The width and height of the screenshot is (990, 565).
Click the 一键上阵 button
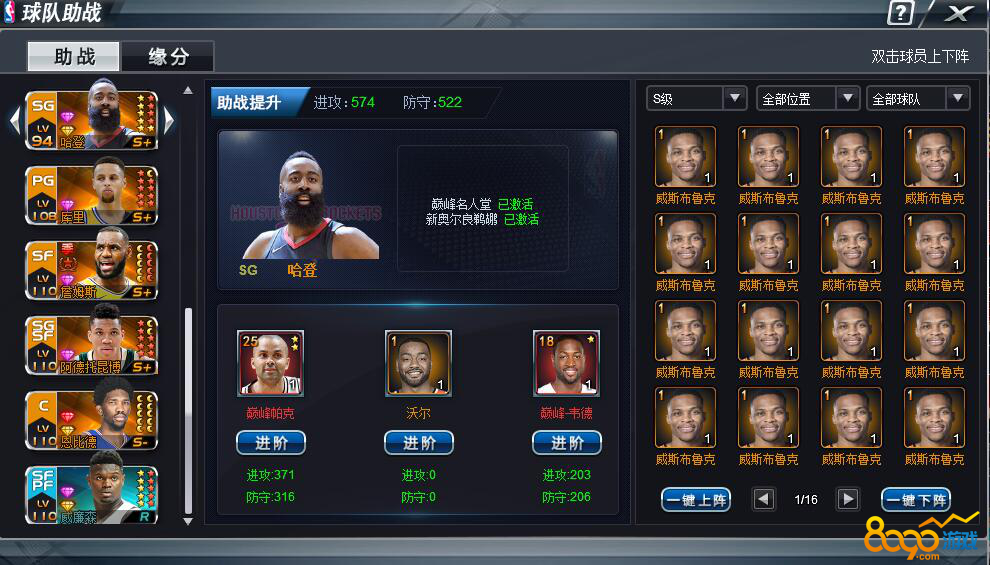click(x=696, y=500)
